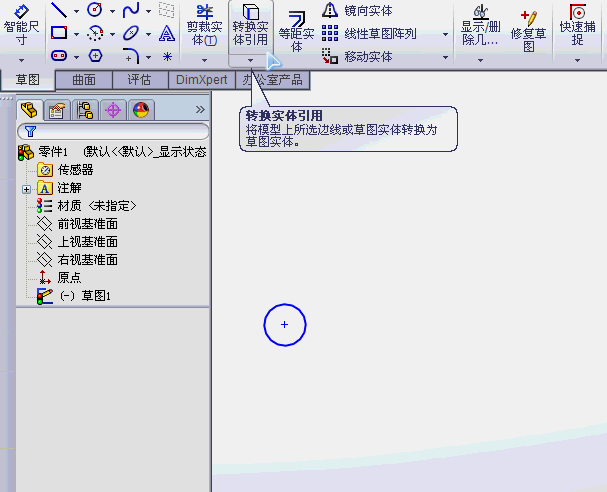Click the 剪裁实体 trim entities tool
This screenshot has width=607, height=492.
(204, 25)
